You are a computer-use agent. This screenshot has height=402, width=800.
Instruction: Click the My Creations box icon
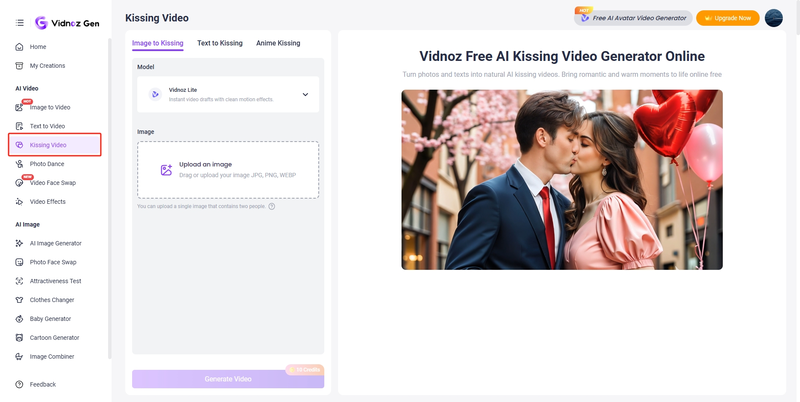click(19, 66)
